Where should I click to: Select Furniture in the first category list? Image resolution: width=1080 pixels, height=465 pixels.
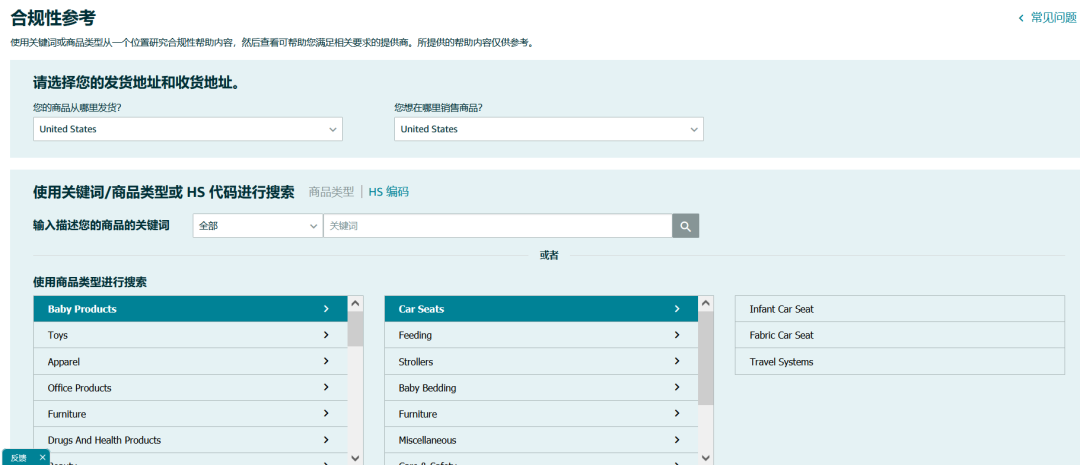(x=190, y=414)
